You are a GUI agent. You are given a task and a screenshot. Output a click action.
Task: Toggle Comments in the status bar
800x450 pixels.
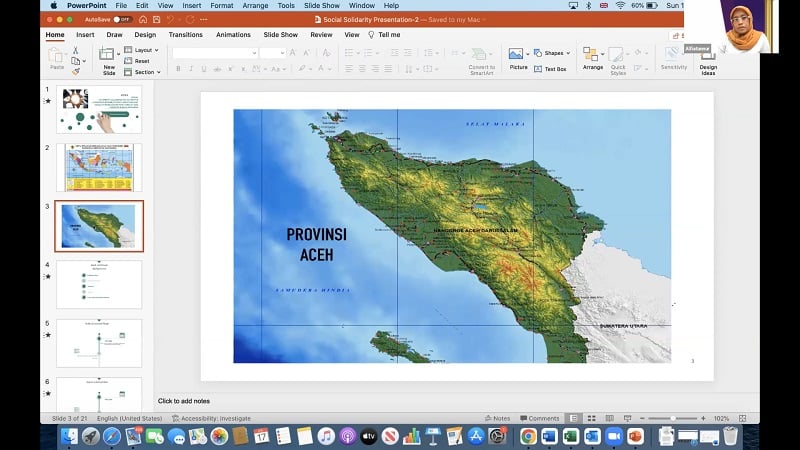click(540, 418)
